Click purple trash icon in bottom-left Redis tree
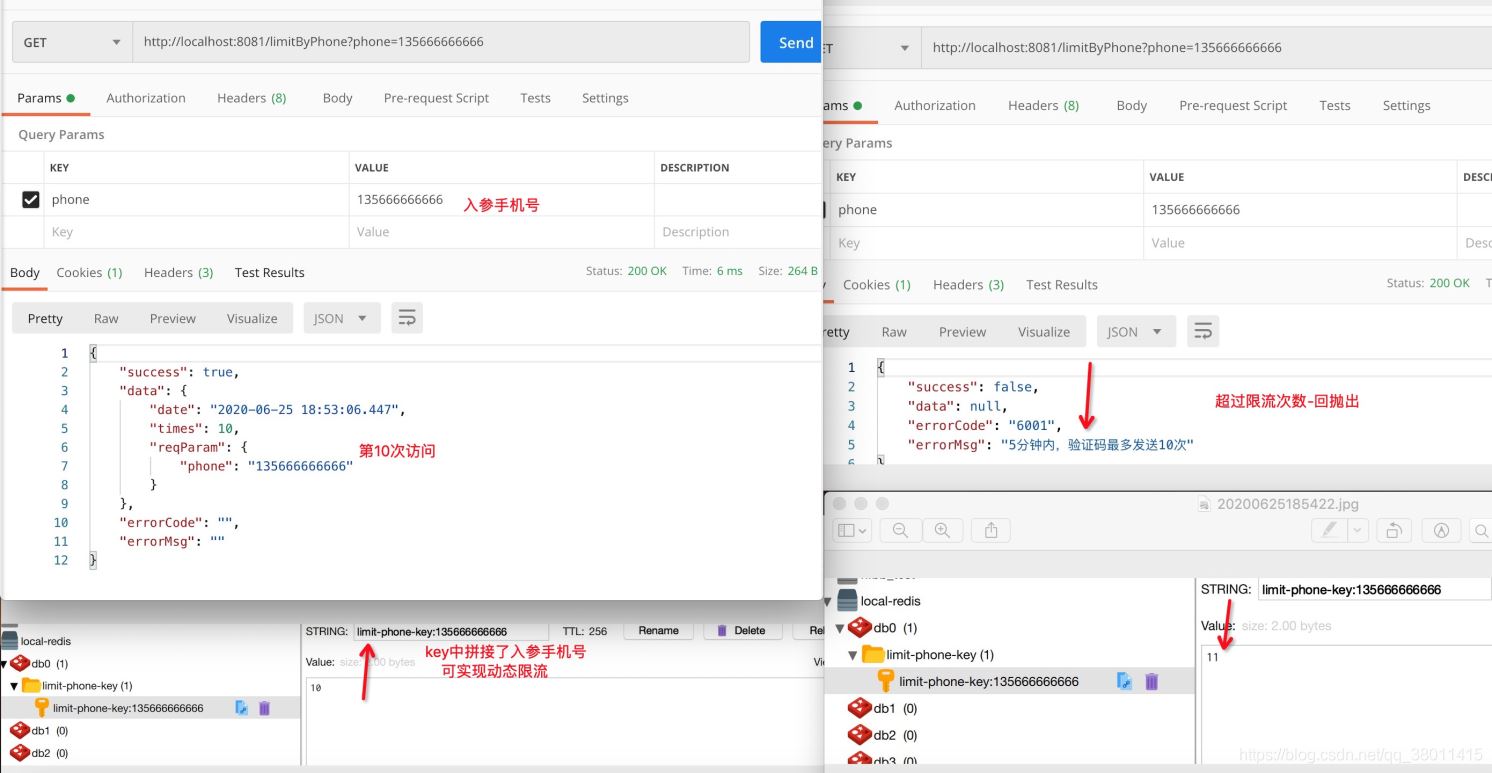The height and width of the screenshot is (773, 1492). (x=264, y=708)
